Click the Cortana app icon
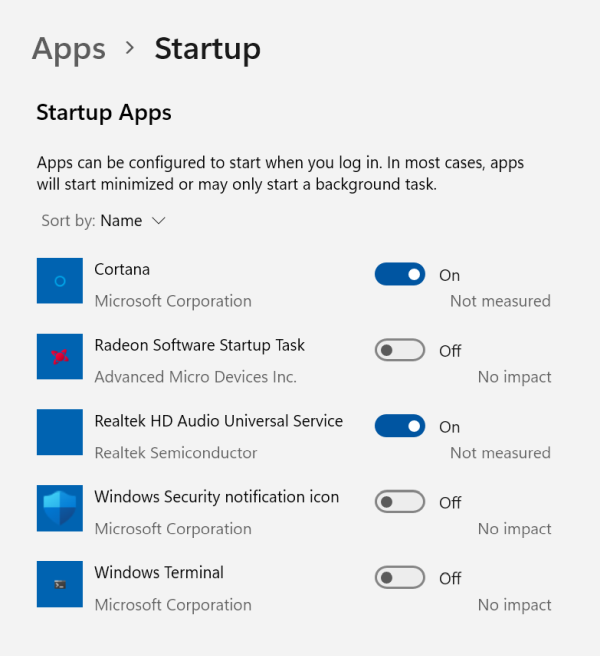 [60, 281]
